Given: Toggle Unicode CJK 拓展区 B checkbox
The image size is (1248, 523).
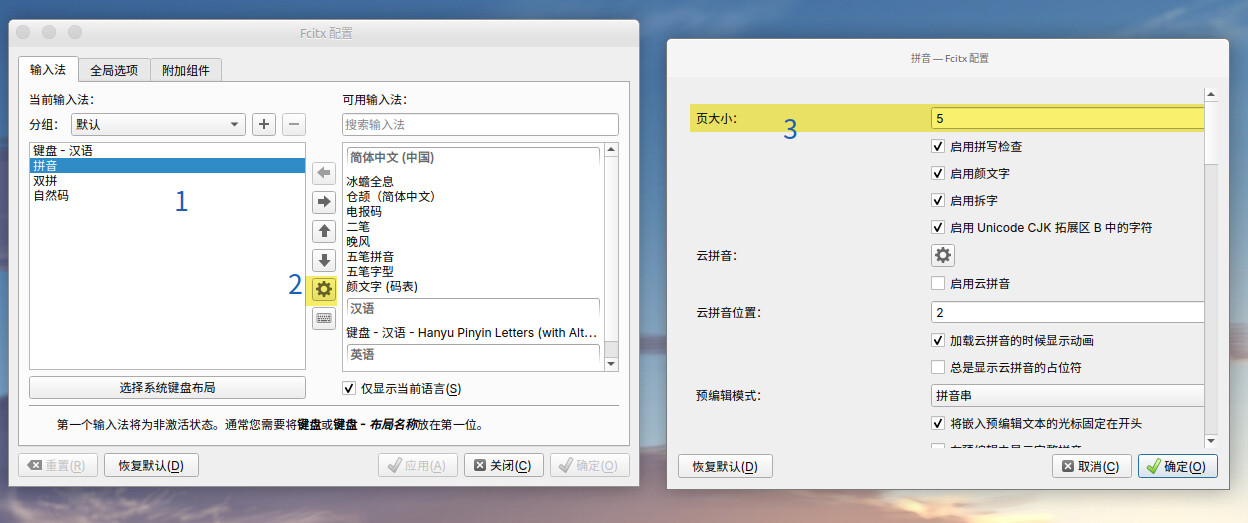Looking at the screenshot, I should tap(938, 227).
